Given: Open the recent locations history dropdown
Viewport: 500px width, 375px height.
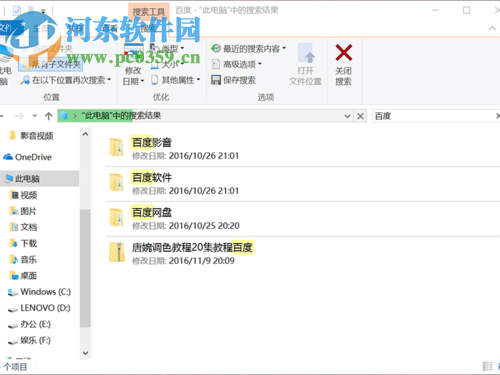Looking at the screenshot, I should pyautogui.click(x=35, y=116).
